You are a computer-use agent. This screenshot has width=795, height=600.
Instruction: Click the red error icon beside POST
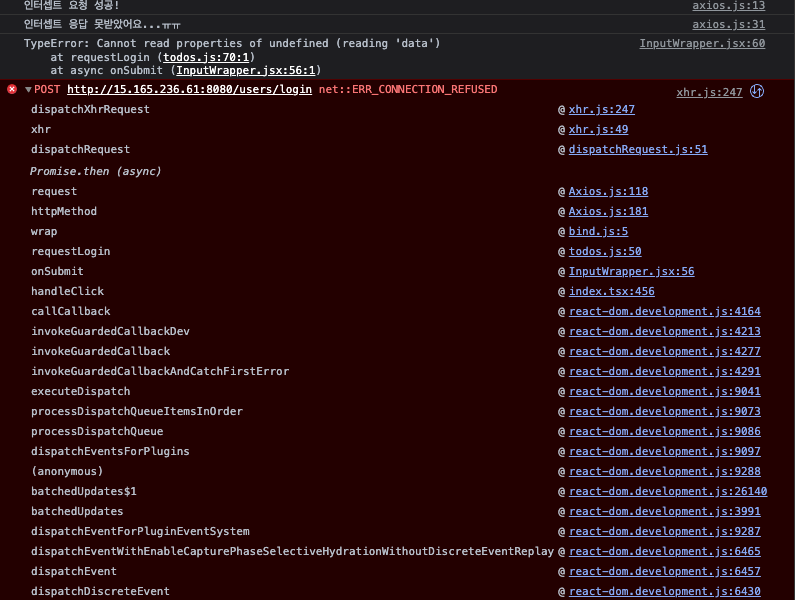pos(12,90)
